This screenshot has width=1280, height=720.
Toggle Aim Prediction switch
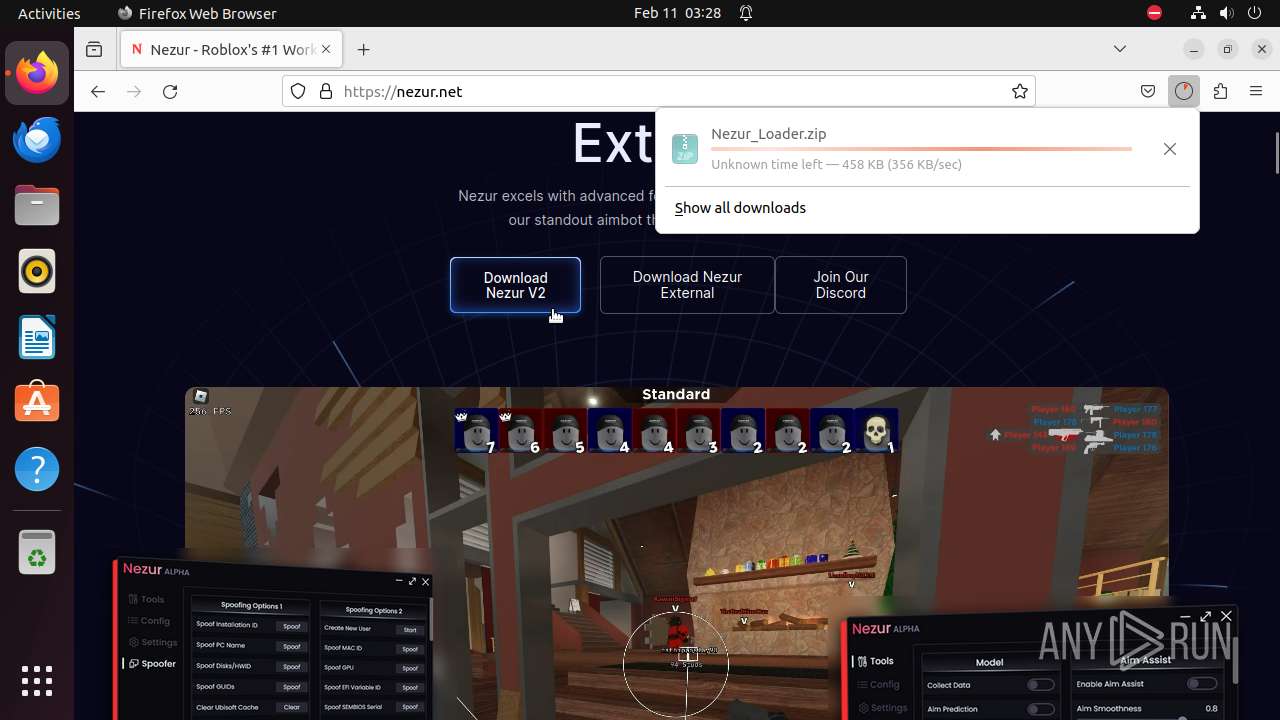pos(1040,709)
